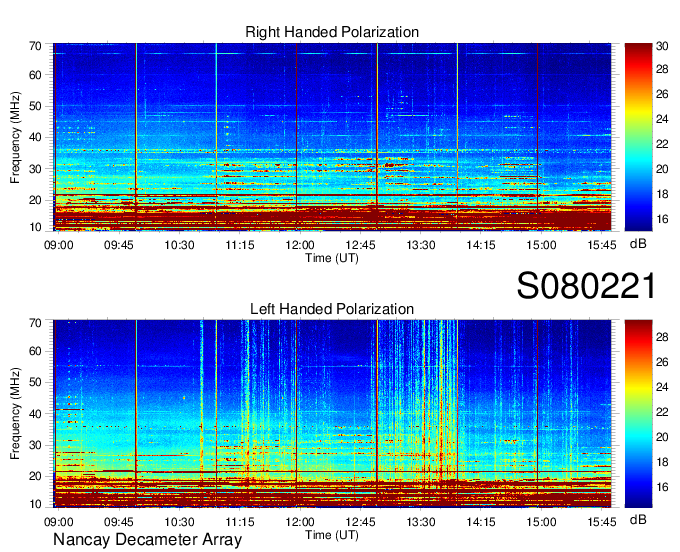
Task: Select the 40 MHz tick on the top plot
Action: coord(35,137)
